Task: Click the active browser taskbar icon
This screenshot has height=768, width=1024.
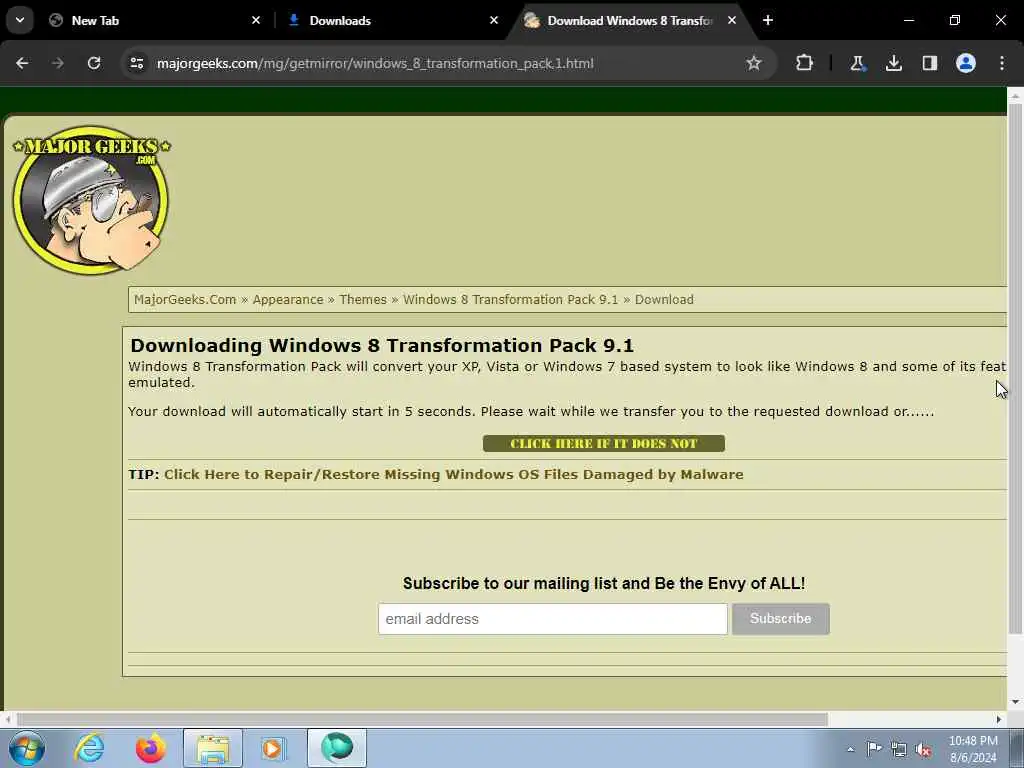Action: tap(337, 748)
